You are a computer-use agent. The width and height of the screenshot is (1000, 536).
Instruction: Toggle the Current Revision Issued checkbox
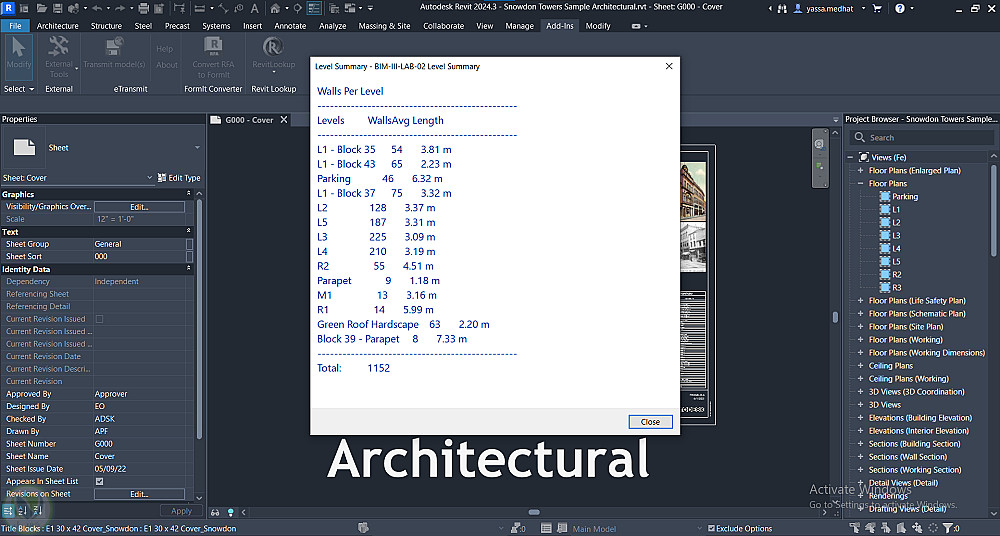point(99,319)
